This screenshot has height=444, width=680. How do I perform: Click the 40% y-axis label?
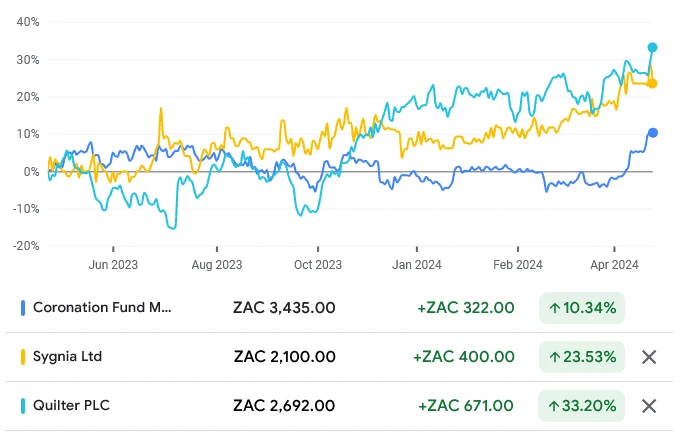pyautogui.click(x=28, y=22)
